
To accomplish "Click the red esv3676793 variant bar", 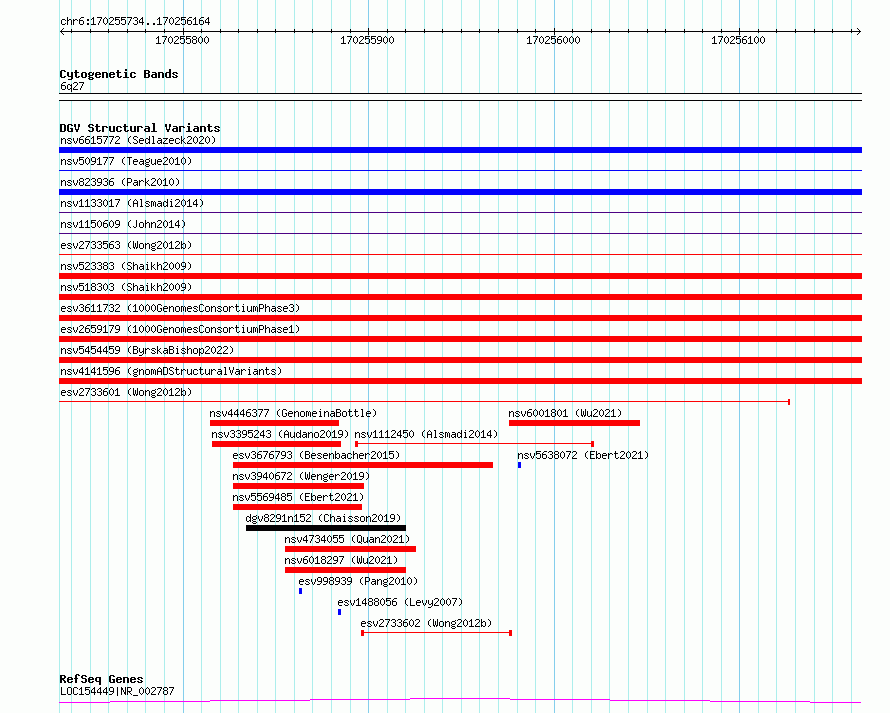I will point(363,465).
